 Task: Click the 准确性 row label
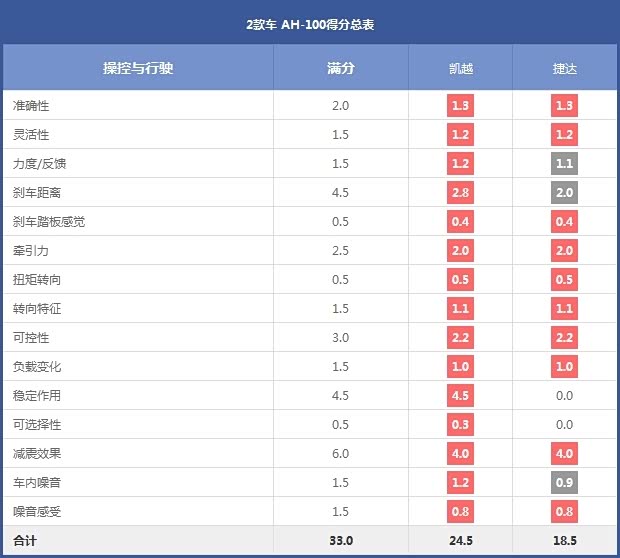point(31,105)
